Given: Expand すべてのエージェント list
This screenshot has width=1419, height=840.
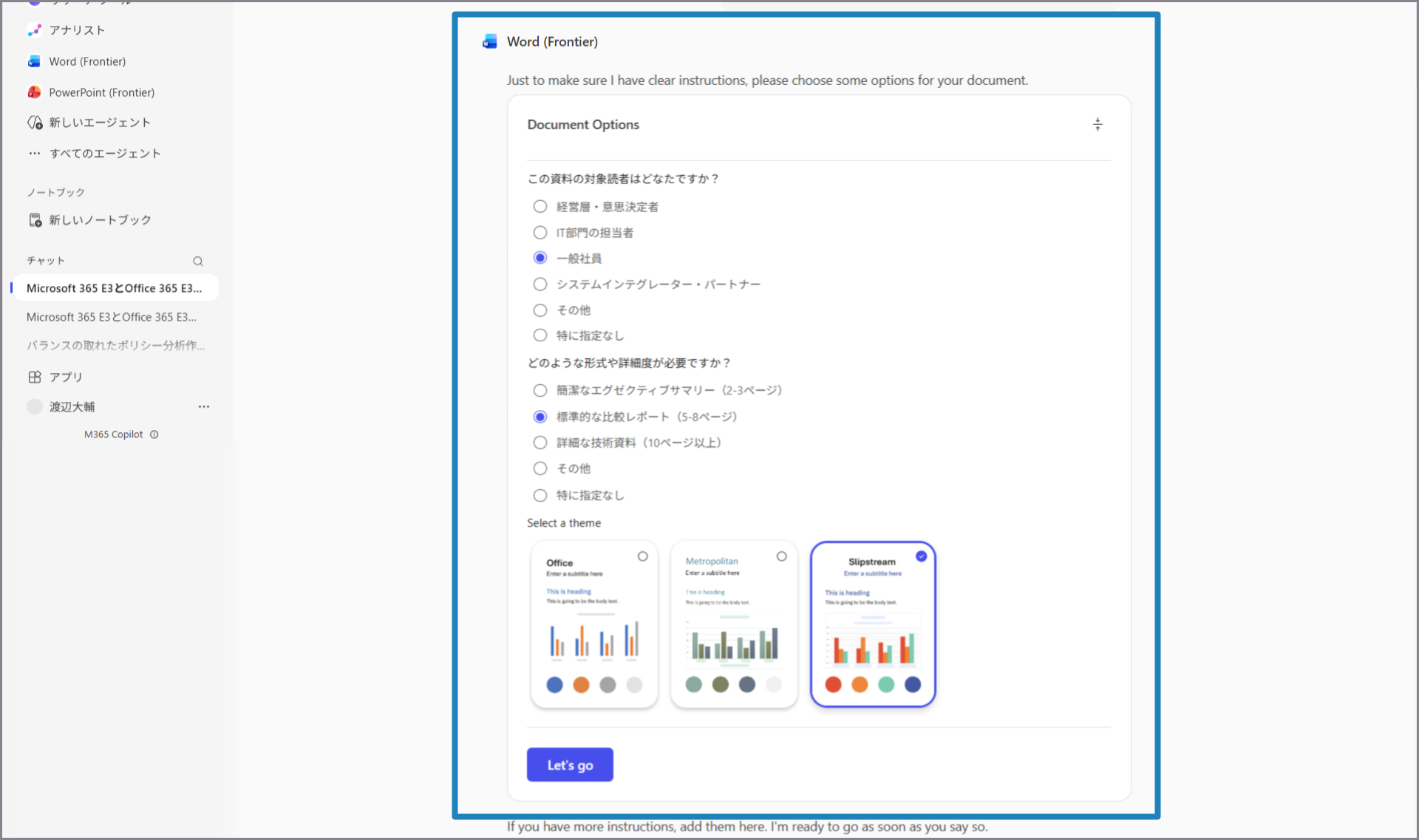Looking at the screenshot, I should 104,154.
